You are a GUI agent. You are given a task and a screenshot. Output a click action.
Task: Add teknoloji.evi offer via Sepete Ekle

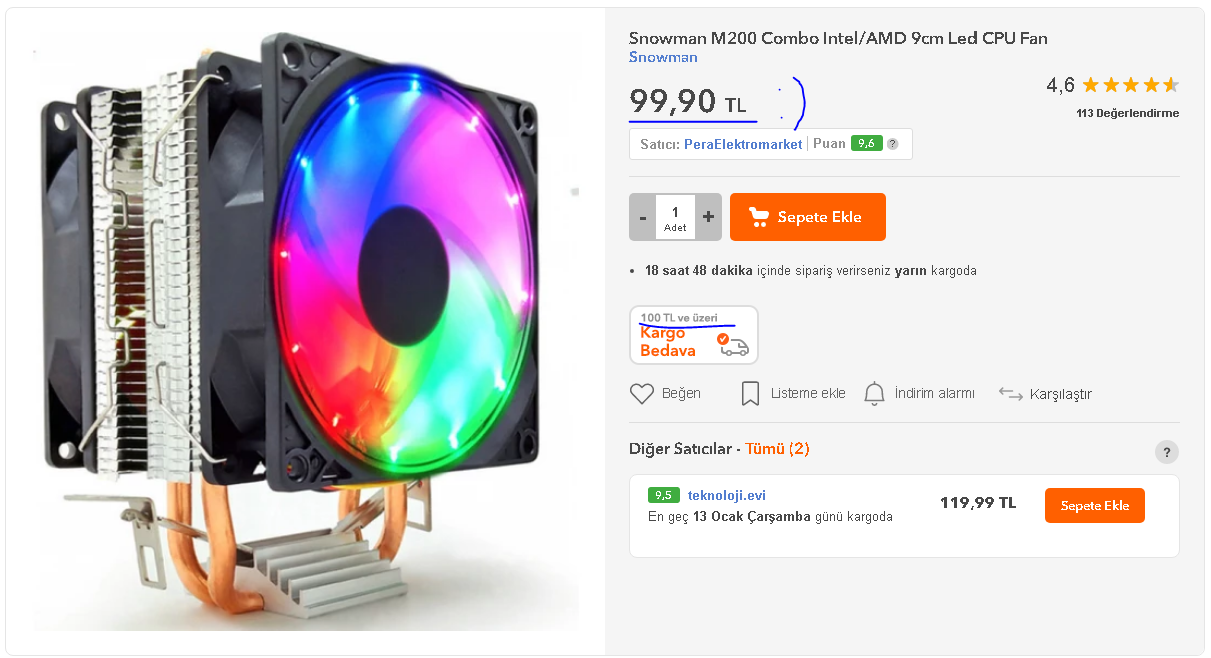(x=1095, y=505)
